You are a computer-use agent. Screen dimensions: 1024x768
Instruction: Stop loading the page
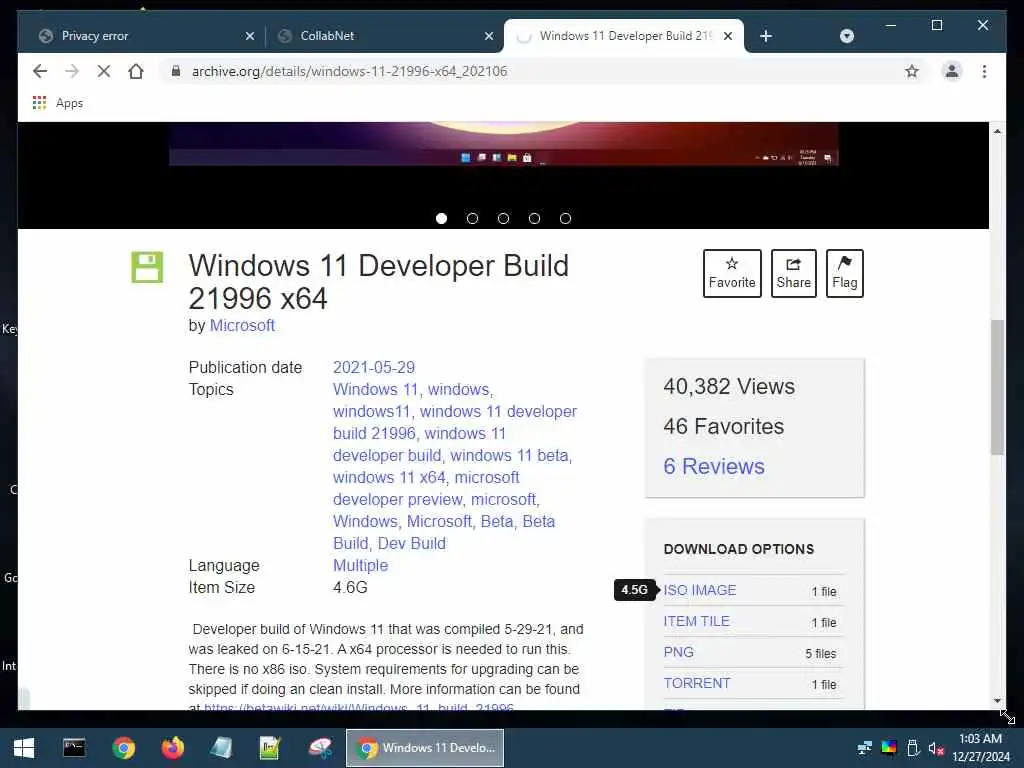(x=104, y=71)
